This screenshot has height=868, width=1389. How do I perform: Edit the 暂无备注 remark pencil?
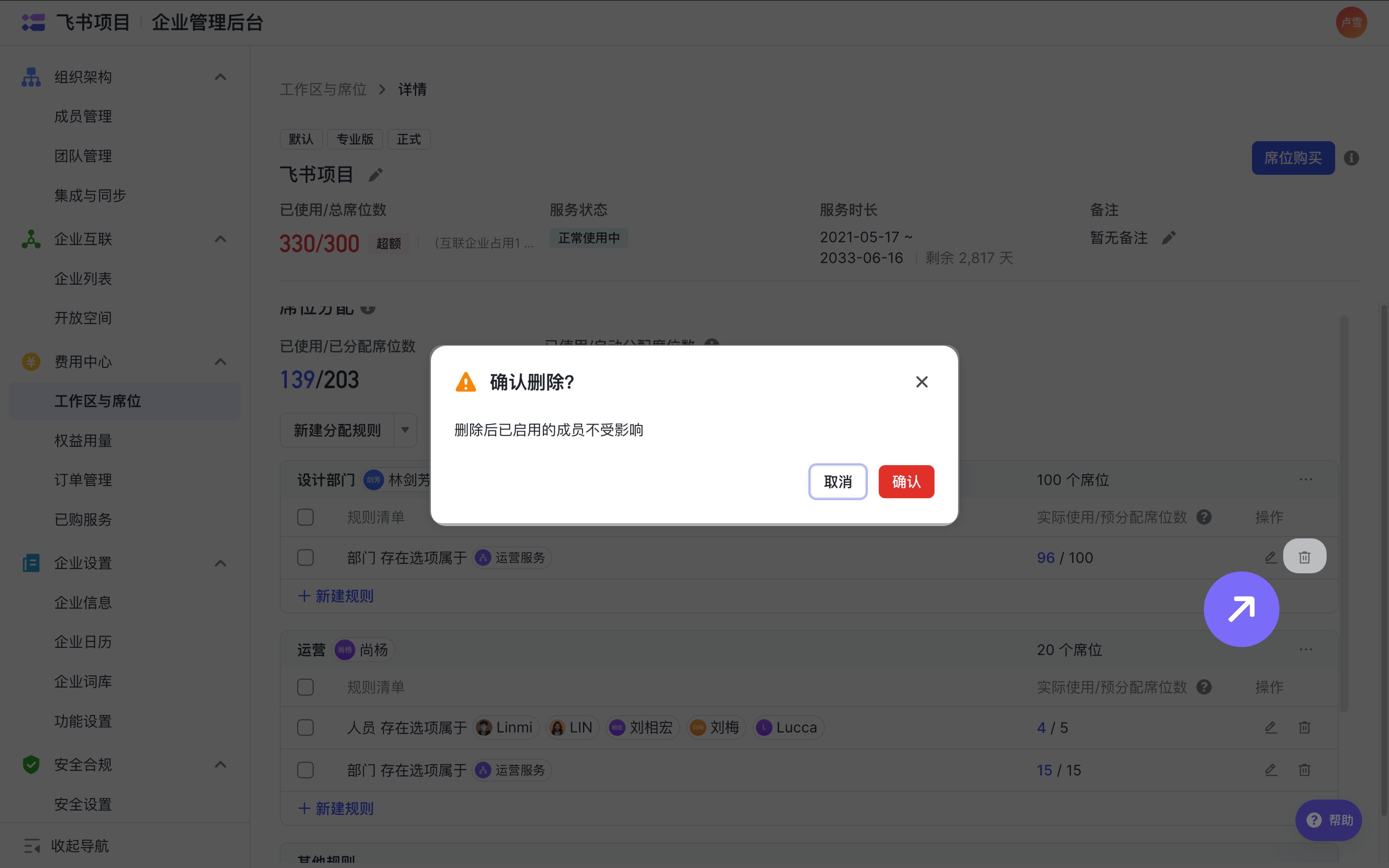1169,238
